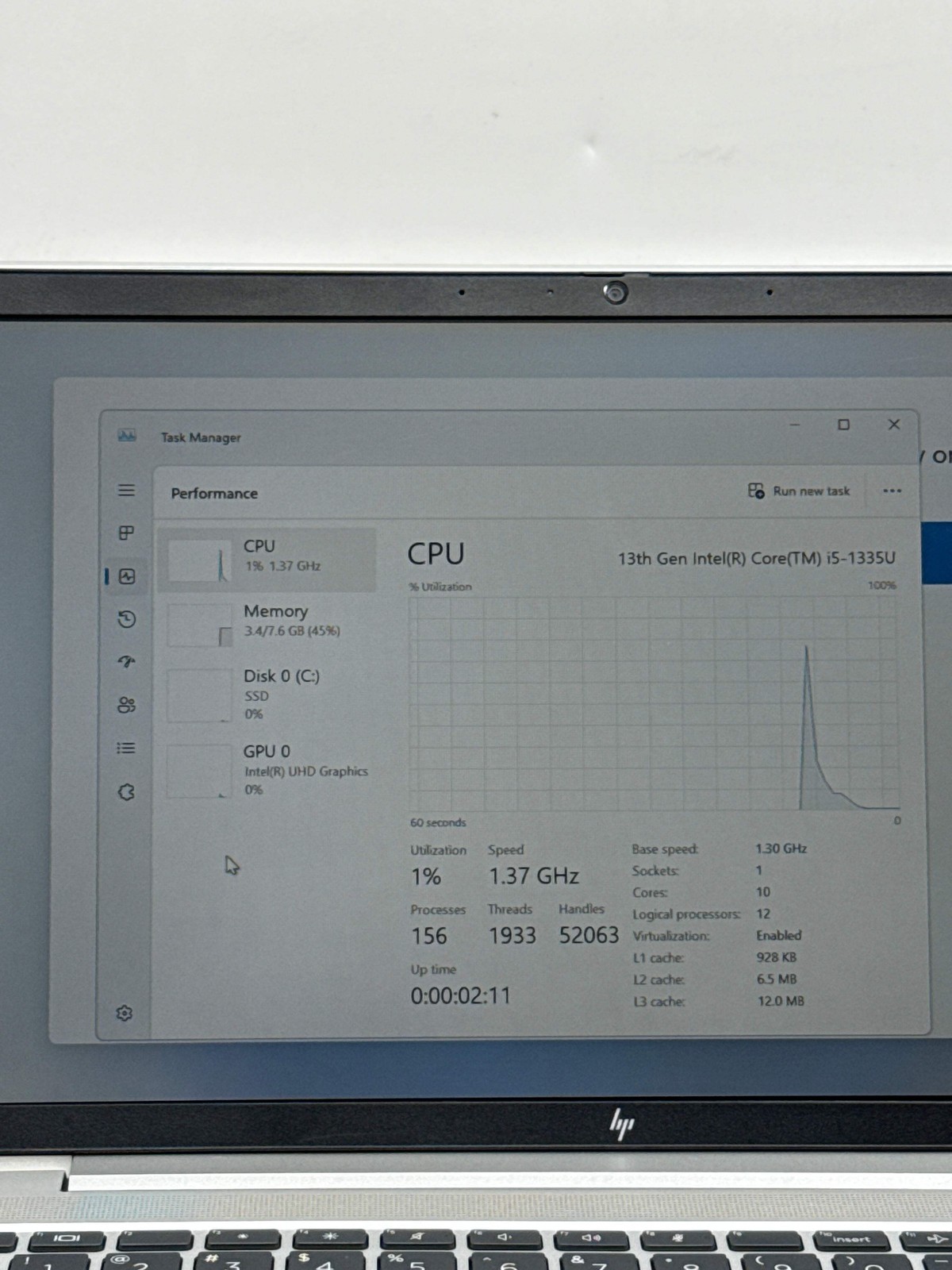Click the L2 cache 6.5 MB value
Screen dimensions: 952x1270
click(776, 979)
